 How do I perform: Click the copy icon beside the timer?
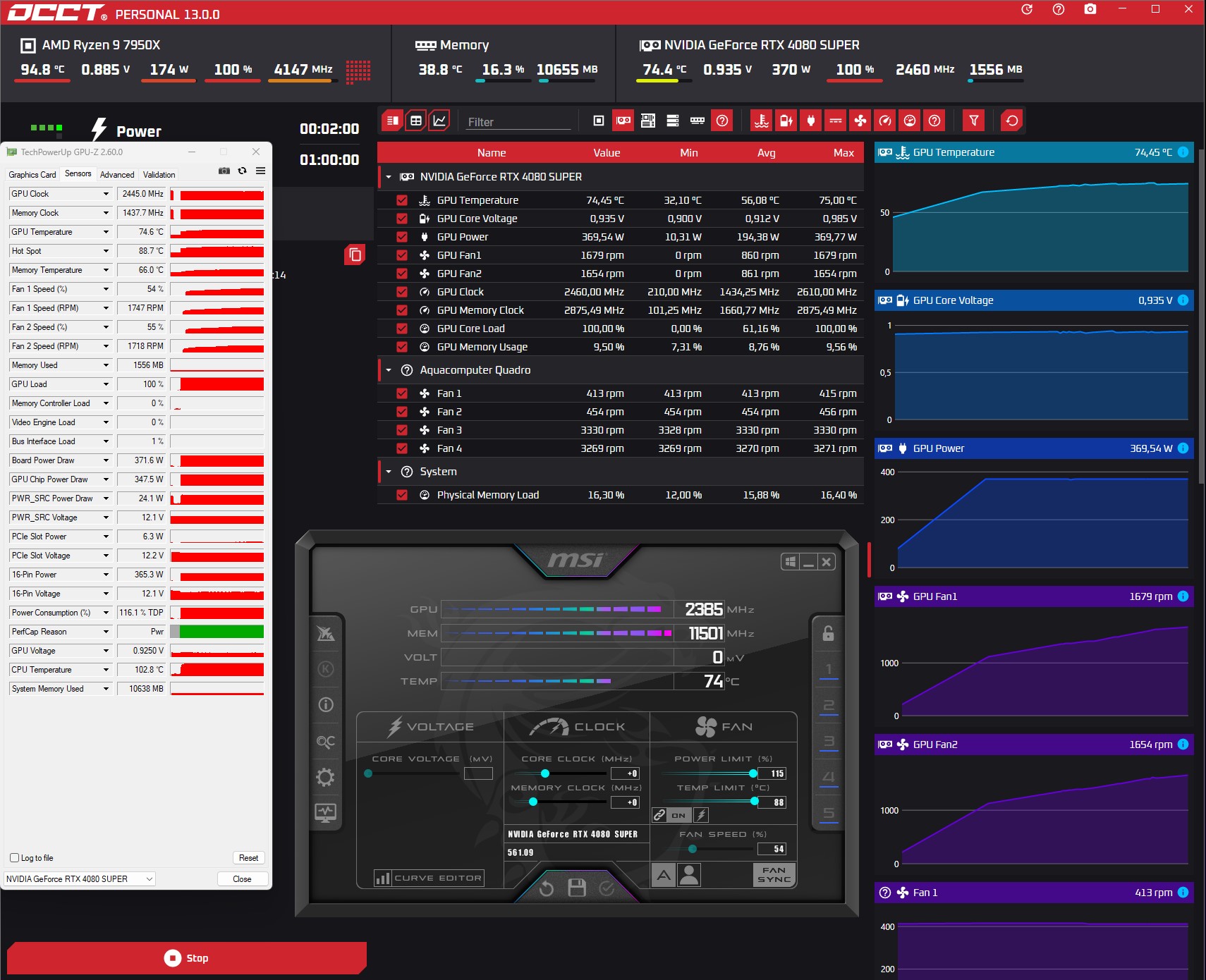[x=355, y=255]
